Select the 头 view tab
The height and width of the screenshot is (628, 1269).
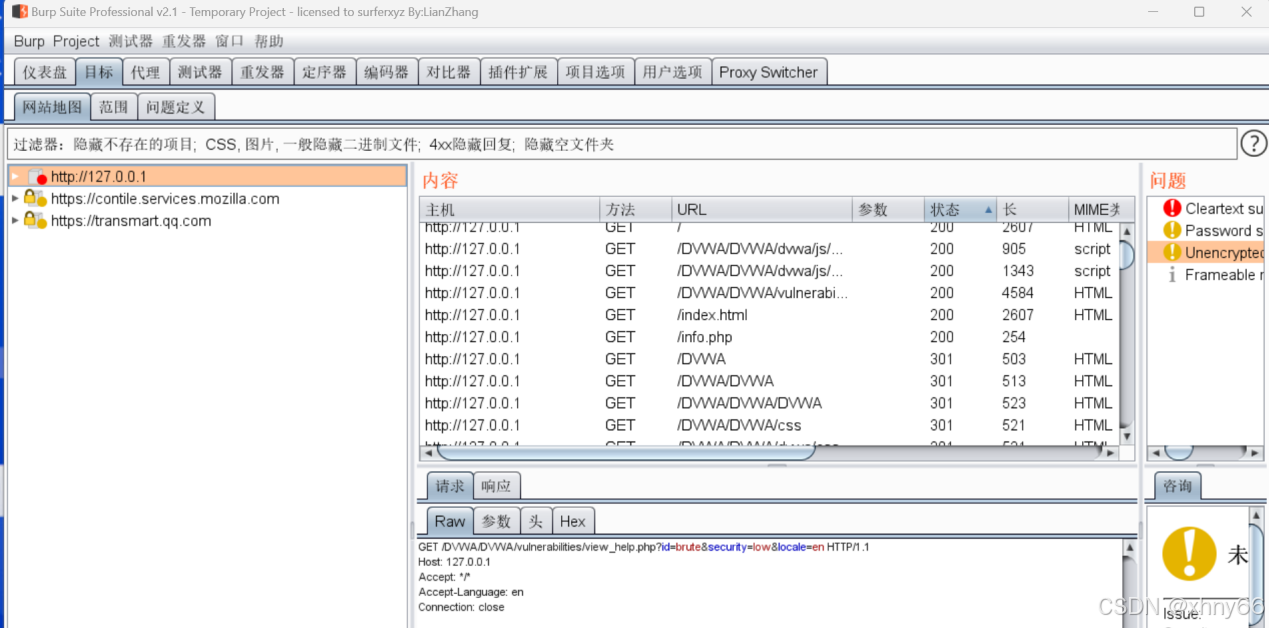coord(536,521)
